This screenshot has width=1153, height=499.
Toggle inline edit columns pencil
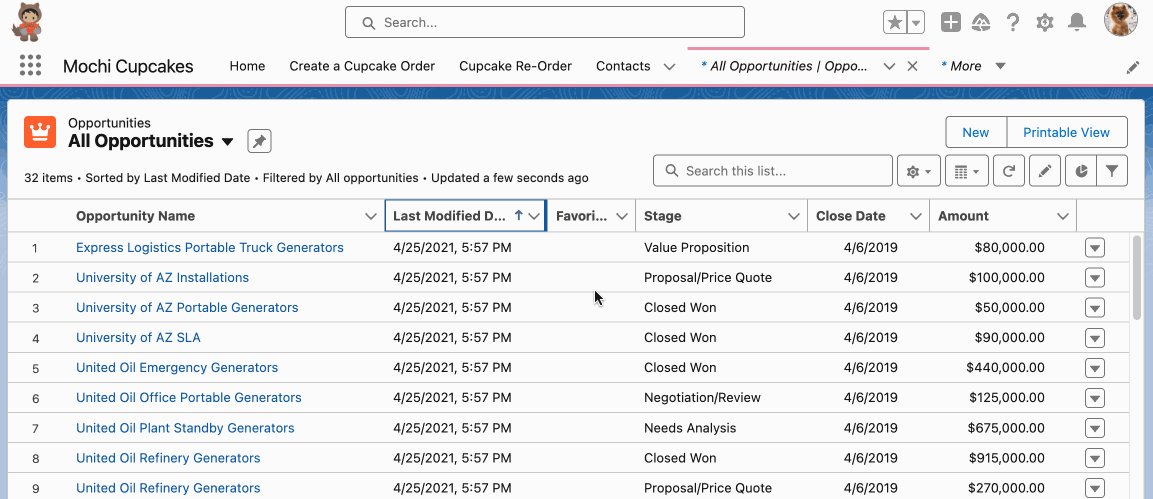pyautogui.click(x=1045, y=171)
